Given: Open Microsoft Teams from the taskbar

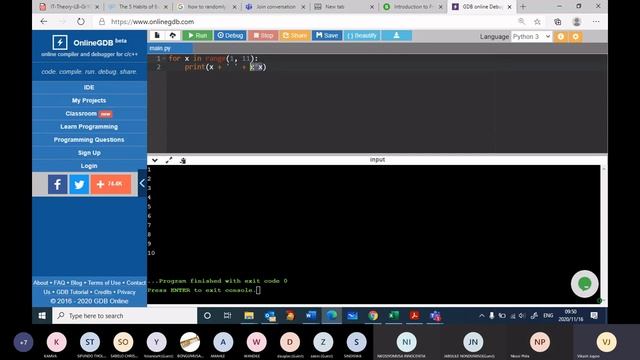Looking at the screenshot, I should 435,316.
